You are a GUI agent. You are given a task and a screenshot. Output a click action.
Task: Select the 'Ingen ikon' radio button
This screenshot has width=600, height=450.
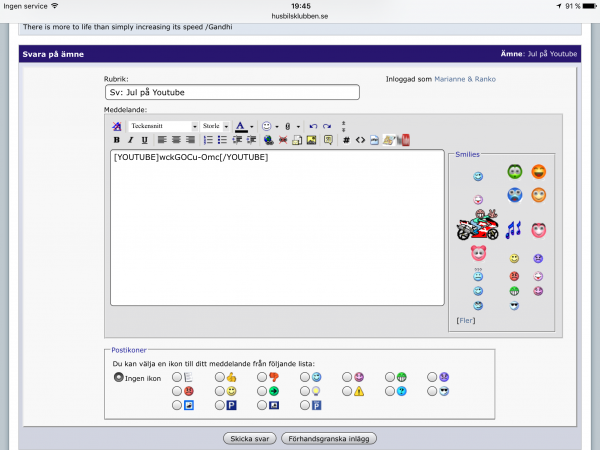point(119,377)
